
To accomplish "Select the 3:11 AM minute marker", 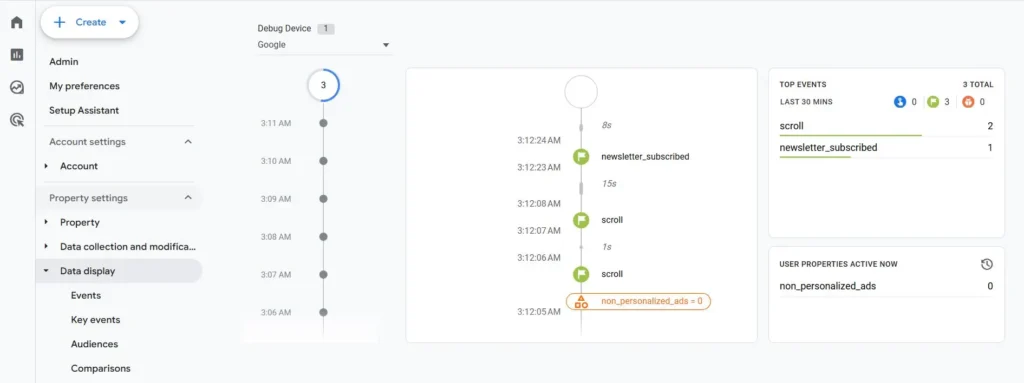I will click(323, 123).
